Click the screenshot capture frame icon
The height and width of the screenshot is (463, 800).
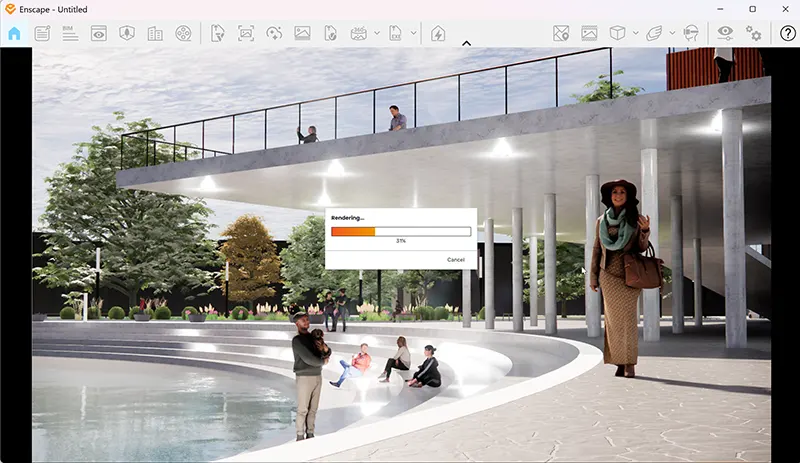246,33
